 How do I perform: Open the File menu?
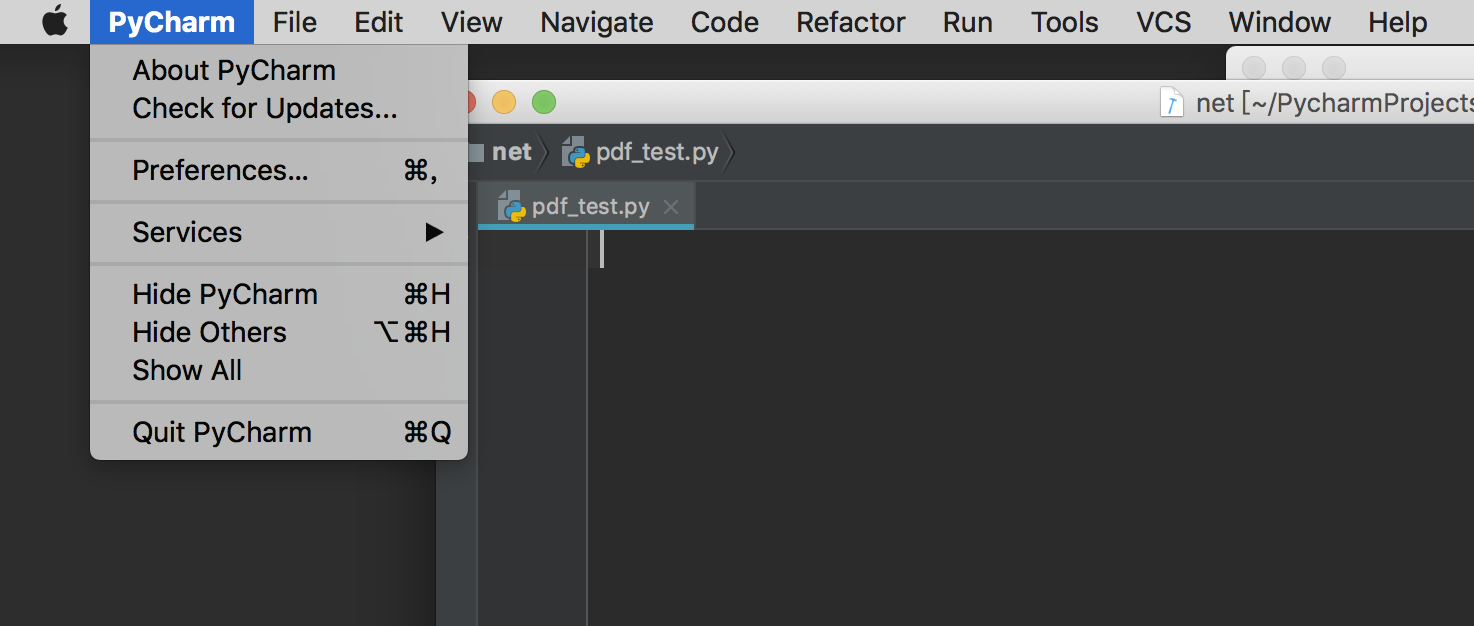pos(294,22)
